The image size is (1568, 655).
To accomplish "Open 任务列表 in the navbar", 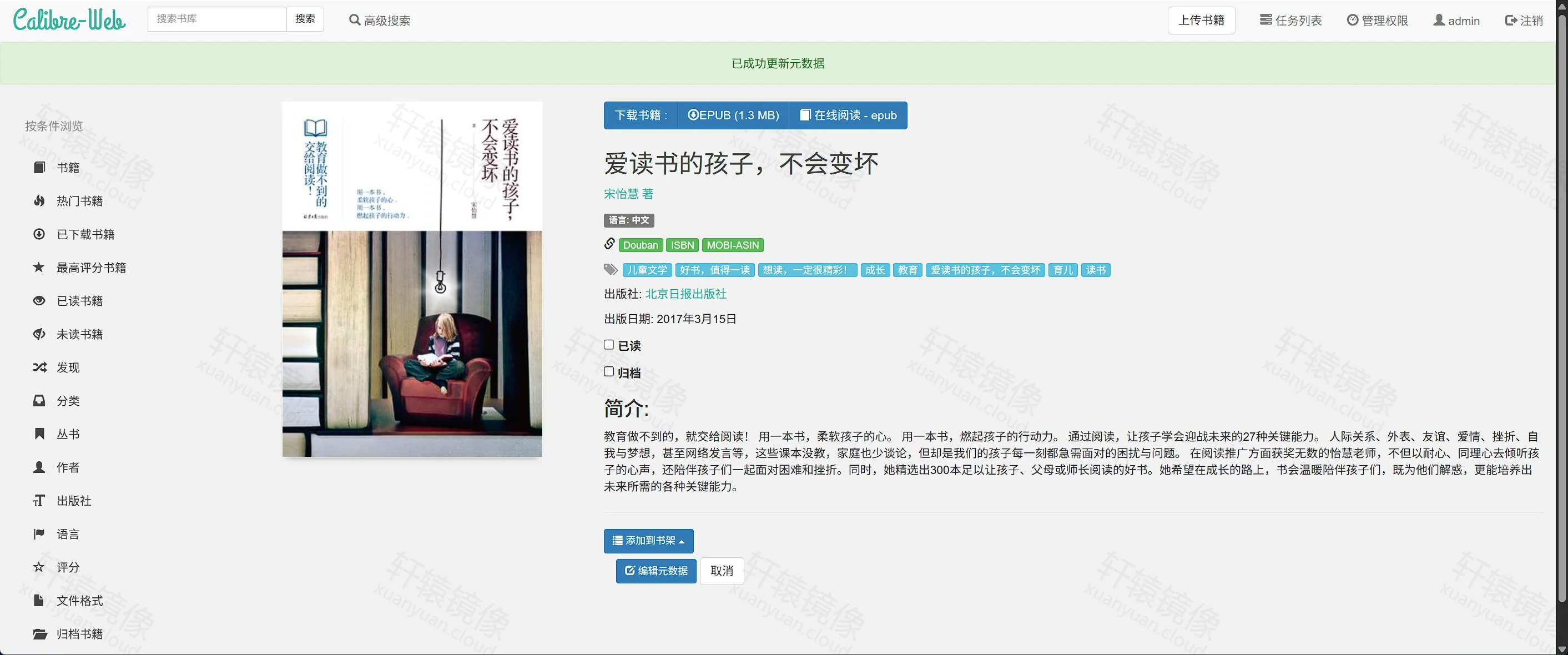I will pyautogui.click(x=1290, y=20).
